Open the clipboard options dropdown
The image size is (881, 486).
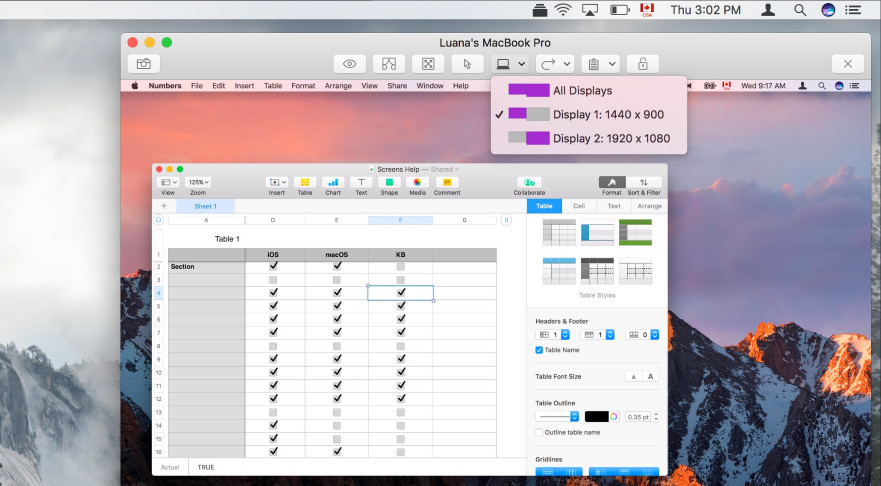click(x=600, y=64)
